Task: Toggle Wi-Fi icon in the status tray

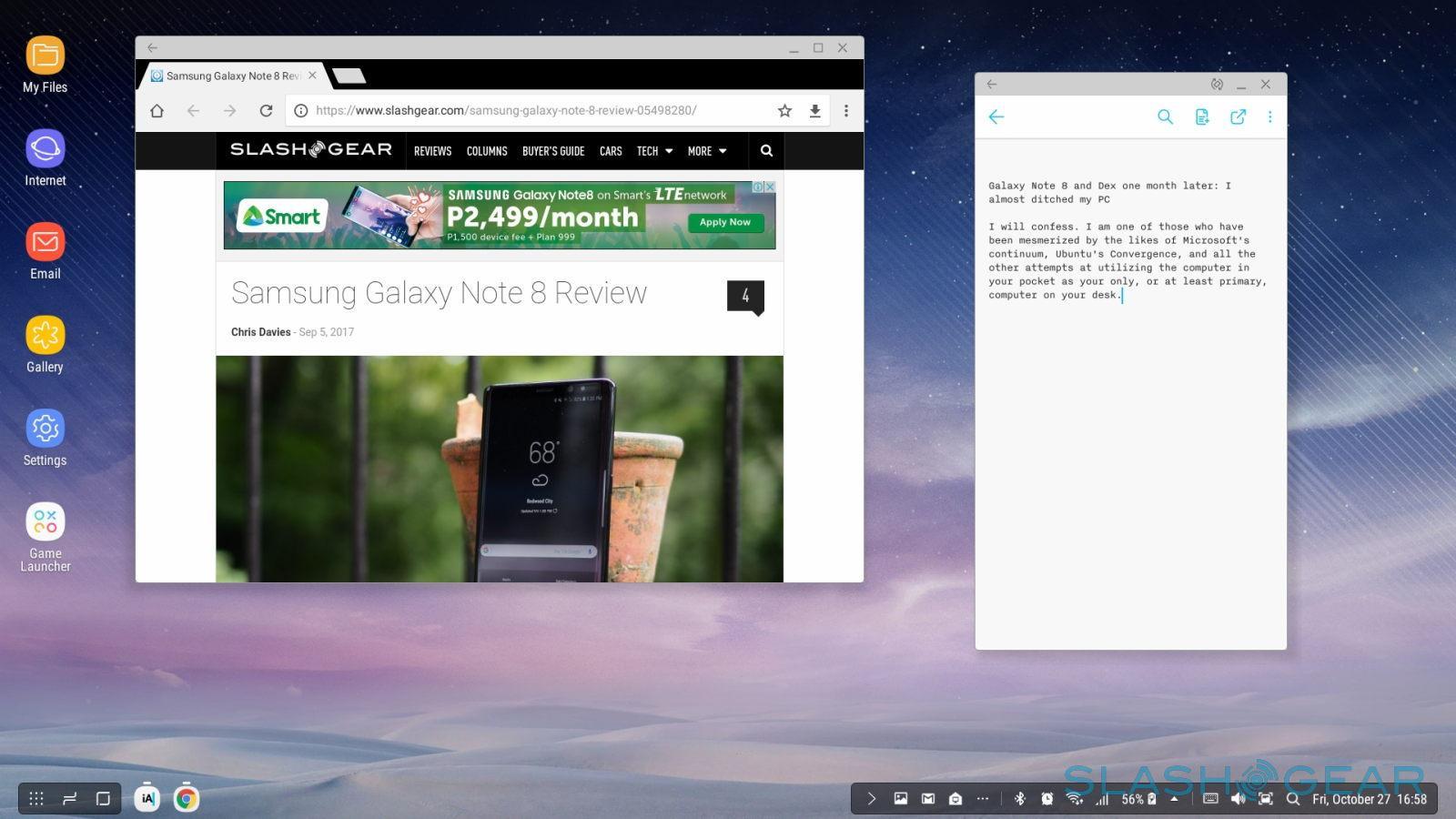Action: click(1075, 799)
